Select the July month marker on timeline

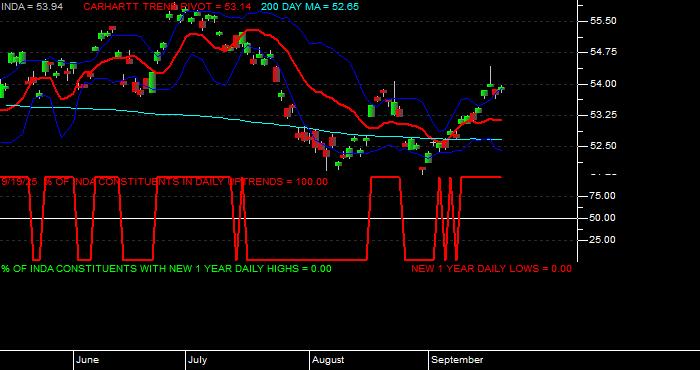(197, 360)
